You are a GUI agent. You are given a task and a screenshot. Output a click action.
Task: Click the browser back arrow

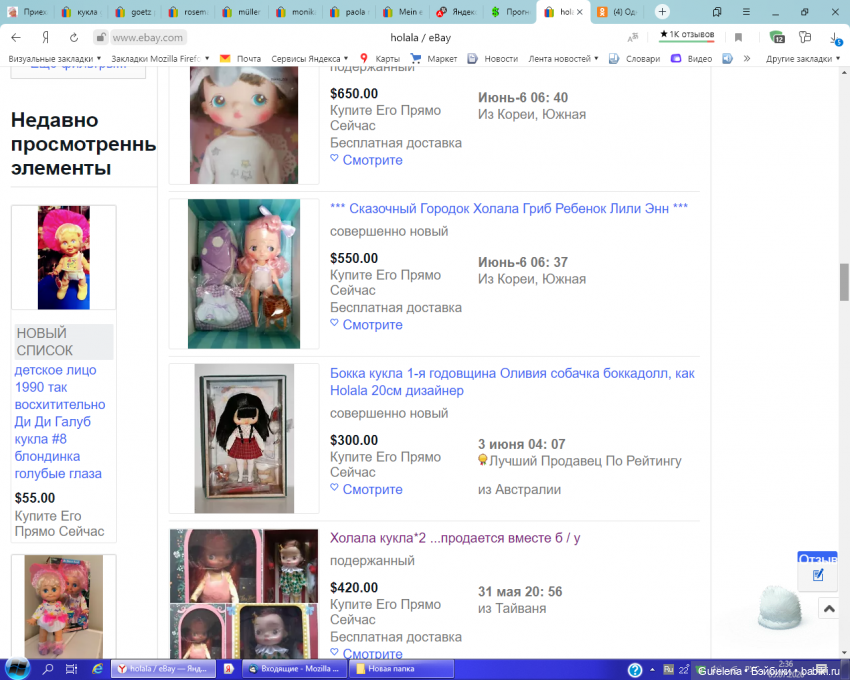point(16,37)
